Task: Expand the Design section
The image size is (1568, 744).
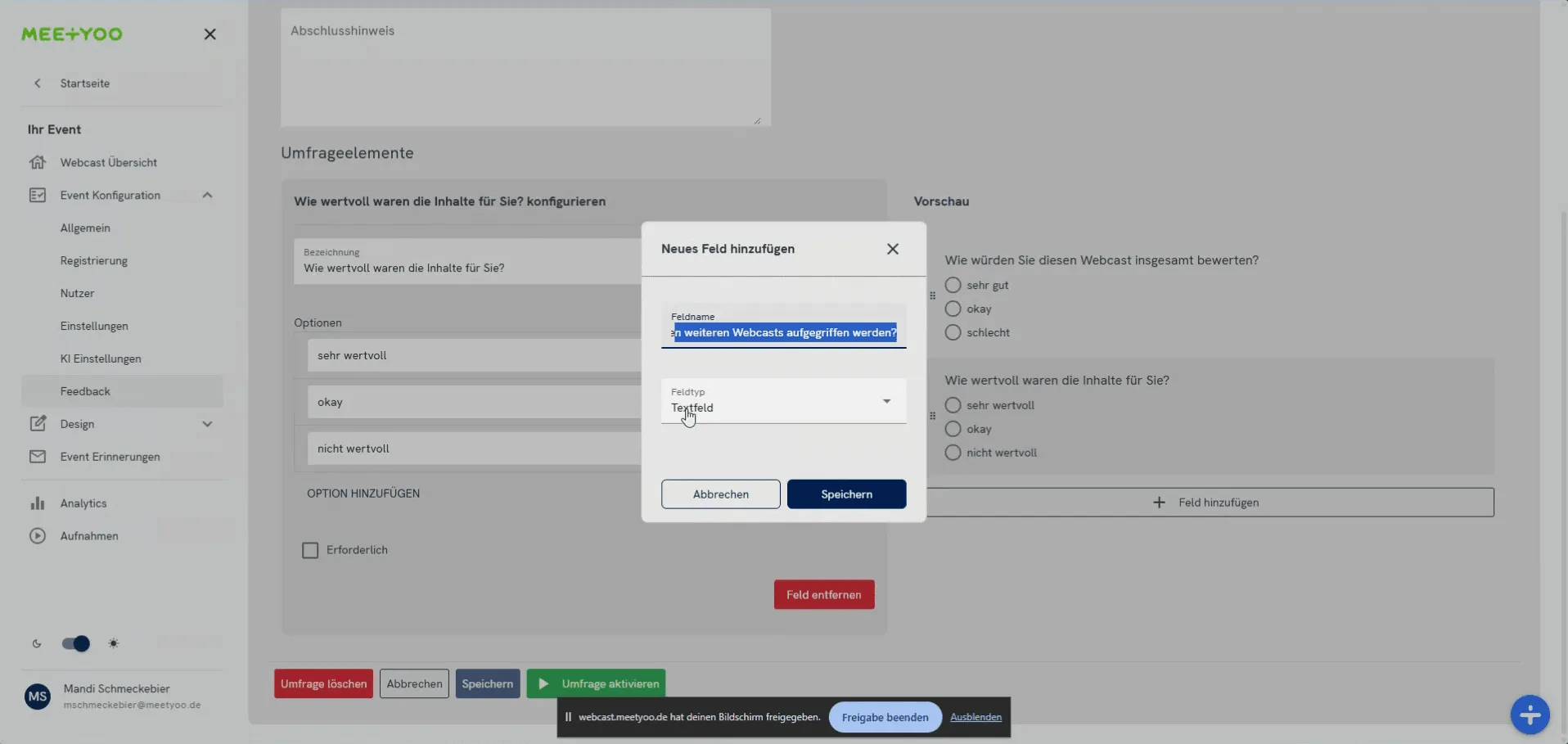Action: (x=207, y=423)
